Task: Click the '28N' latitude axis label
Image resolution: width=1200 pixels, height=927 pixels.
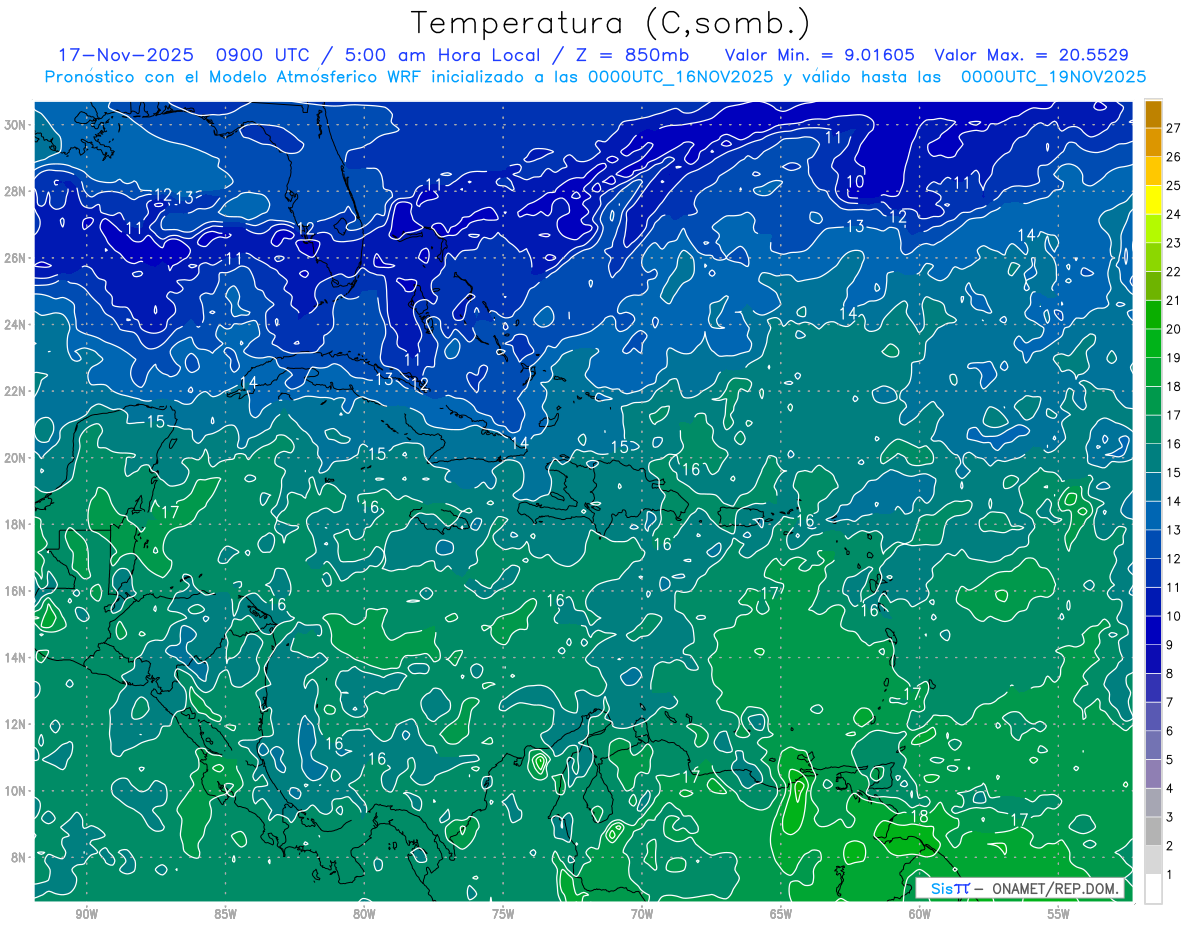Action: point(17,191)
